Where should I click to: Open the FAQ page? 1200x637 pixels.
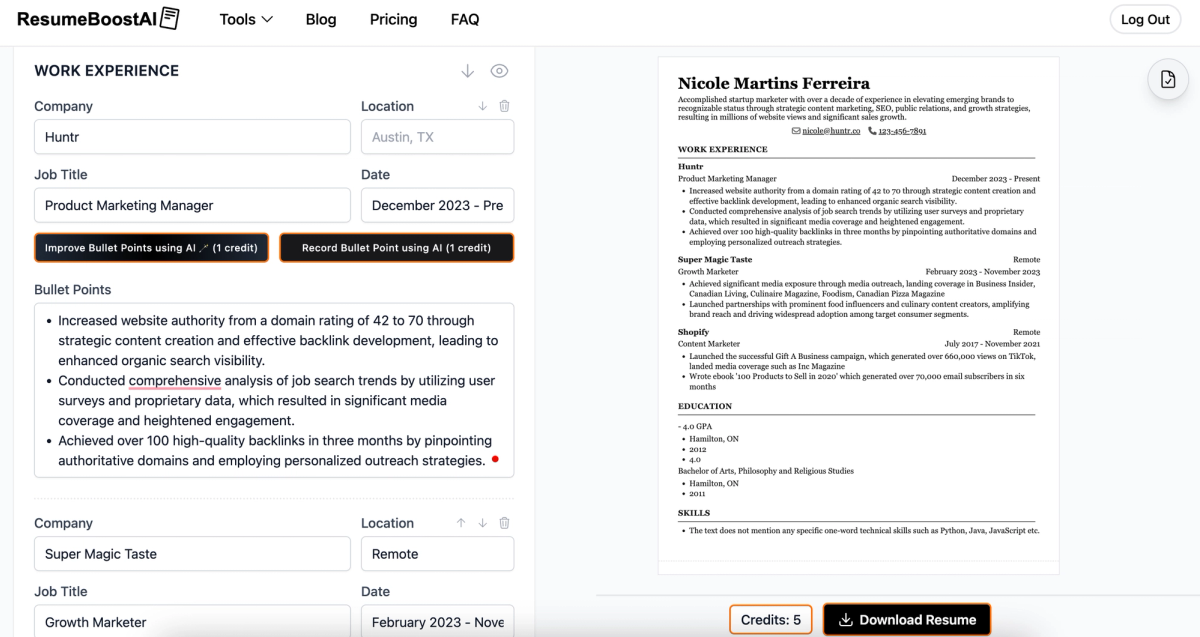tap(465, 19)
